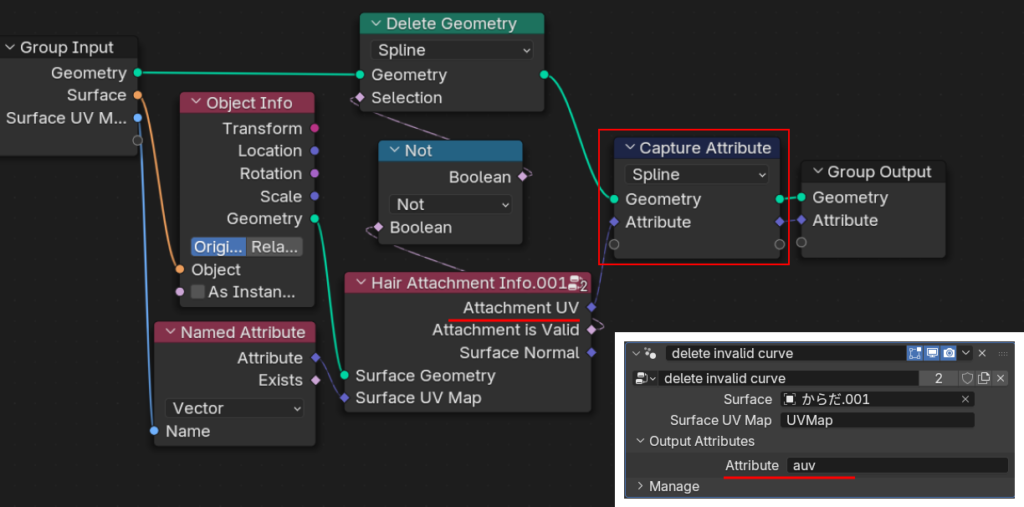Collapse the Output Attributes section

(641, 441)
